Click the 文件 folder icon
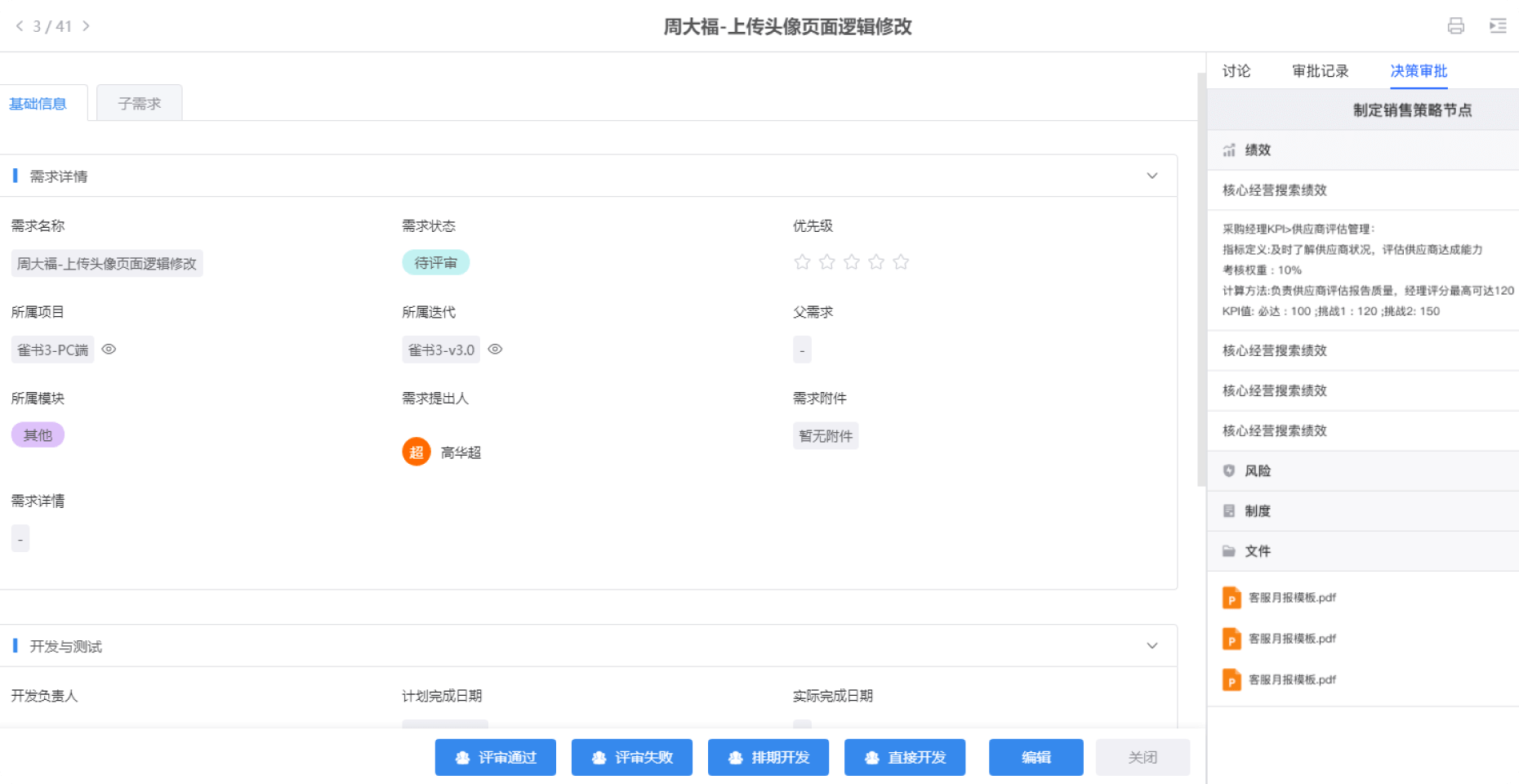 (x=1229, y=551)
